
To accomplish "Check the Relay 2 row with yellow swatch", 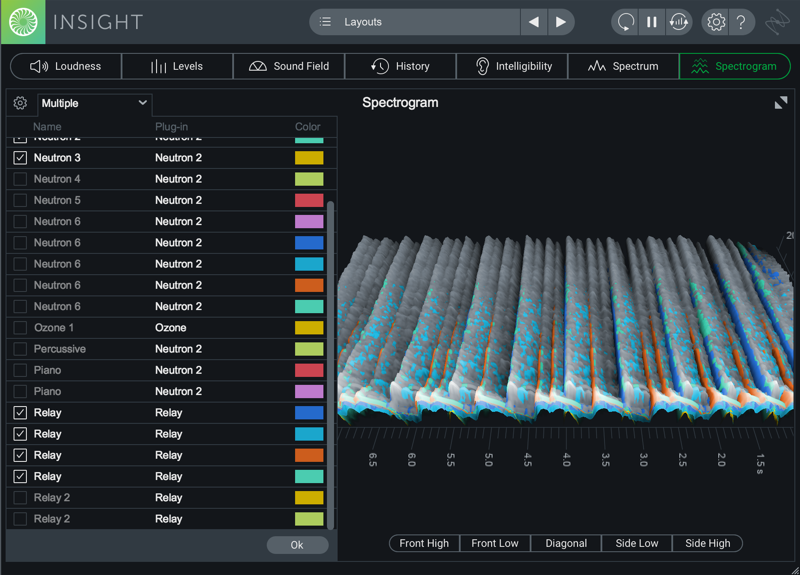I will pyautogui.click(x=20, y=497).
